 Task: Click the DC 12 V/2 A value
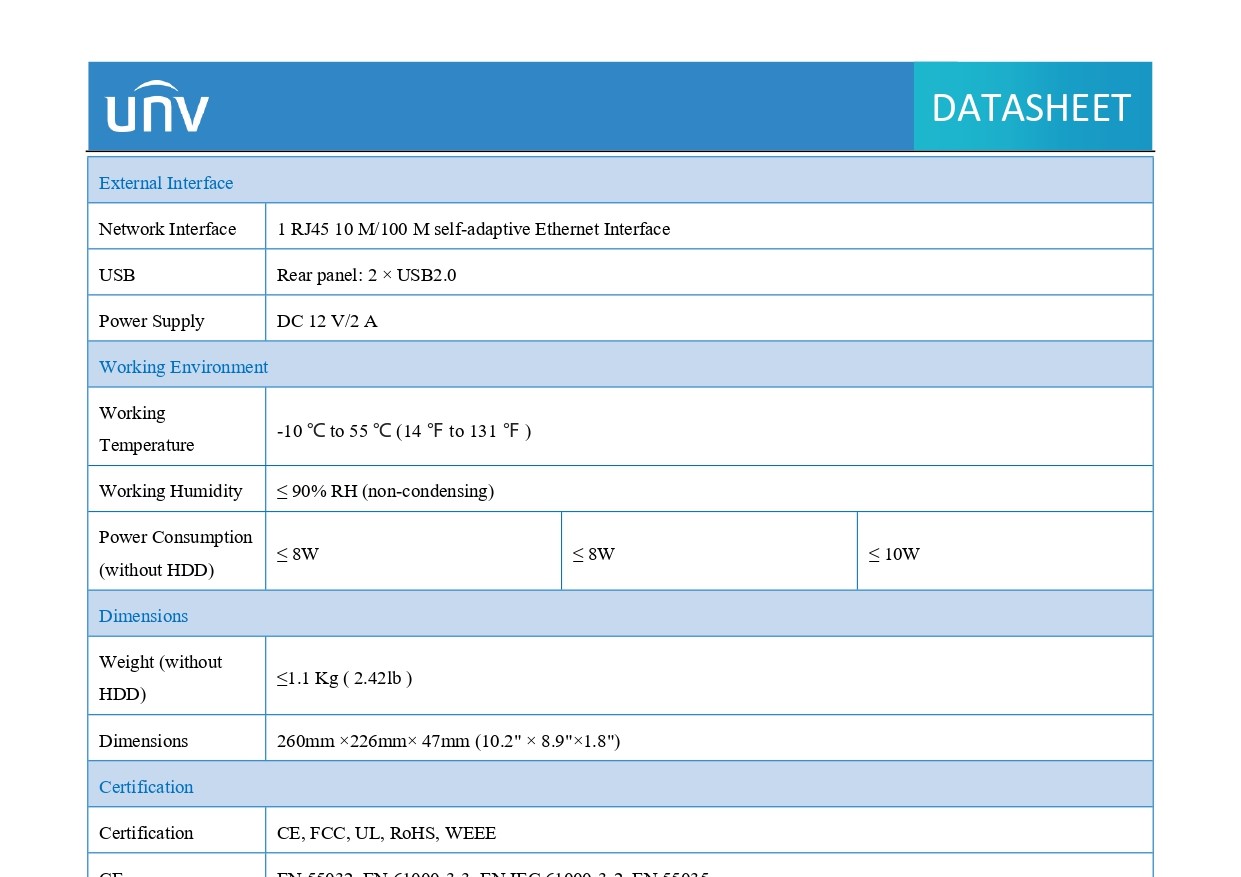click(327, 321)
